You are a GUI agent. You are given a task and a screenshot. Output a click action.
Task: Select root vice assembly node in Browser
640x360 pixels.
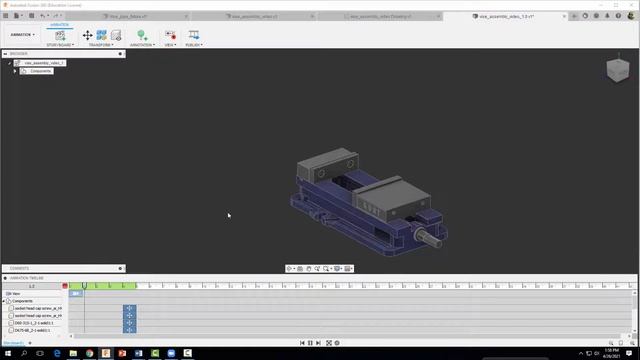pyautogui.click(x=40, y=63)
